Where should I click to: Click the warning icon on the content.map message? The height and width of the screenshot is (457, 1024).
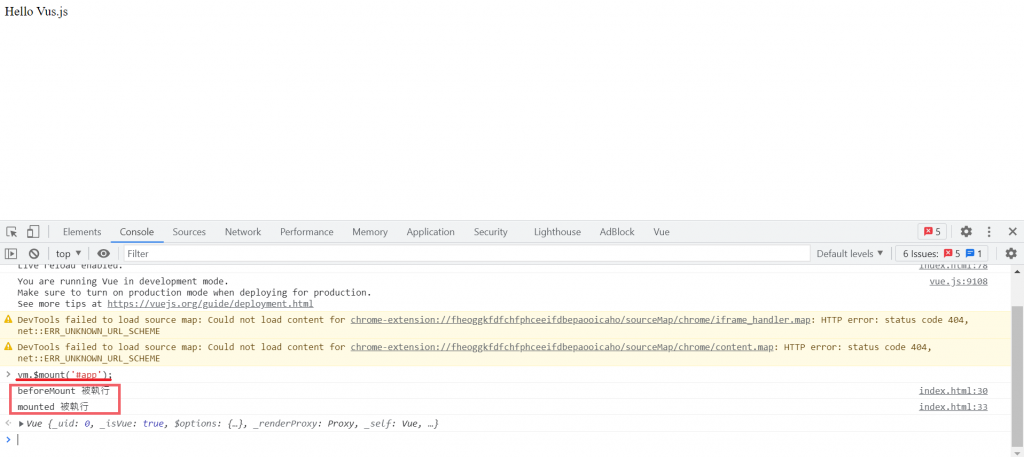(x=8, y=347)
